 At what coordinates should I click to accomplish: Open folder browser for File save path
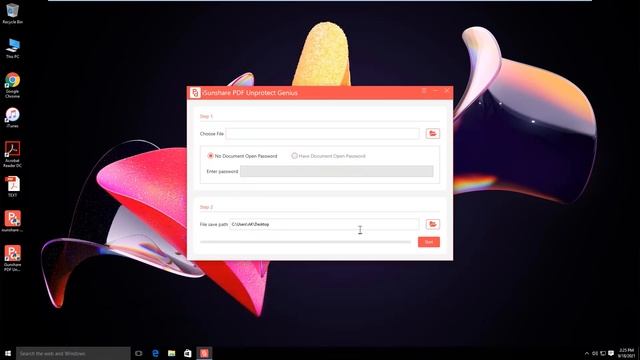[433, 224]
